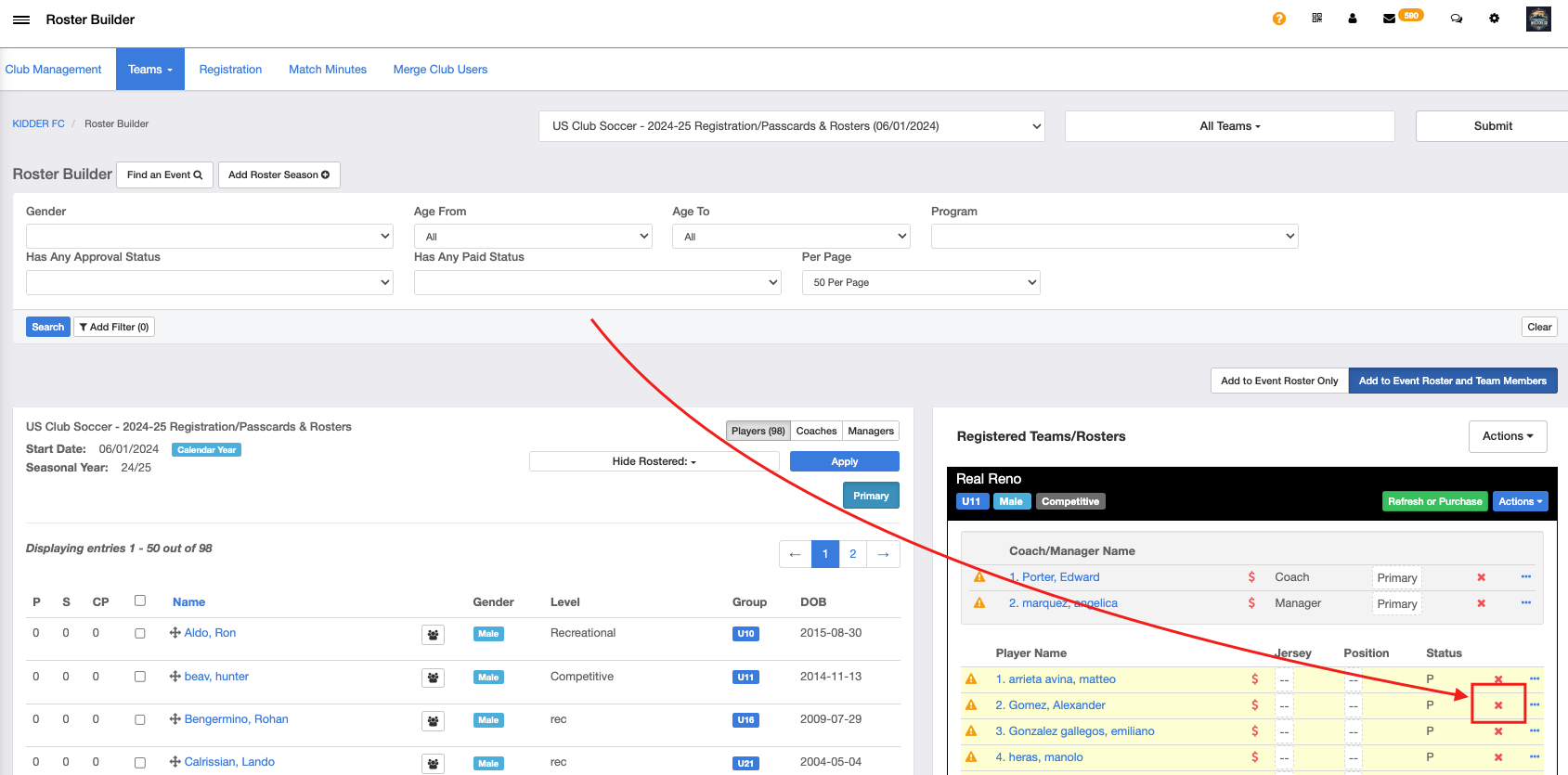Expand the Gender filter dropdown
The width and height of the screenshot is (1568, 775).
click(209, 237)
